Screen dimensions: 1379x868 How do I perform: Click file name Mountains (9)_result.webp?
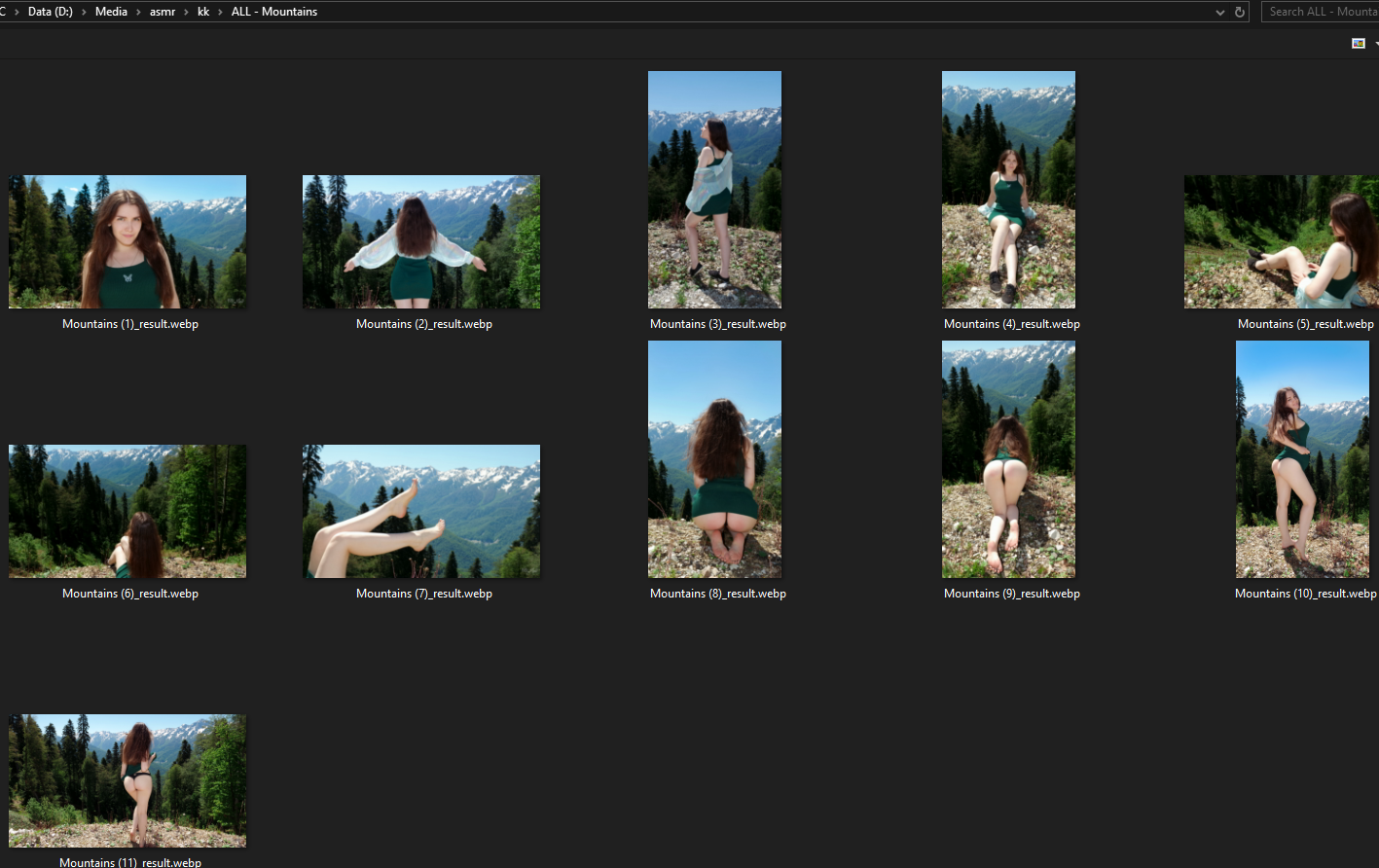(1012, 594)
